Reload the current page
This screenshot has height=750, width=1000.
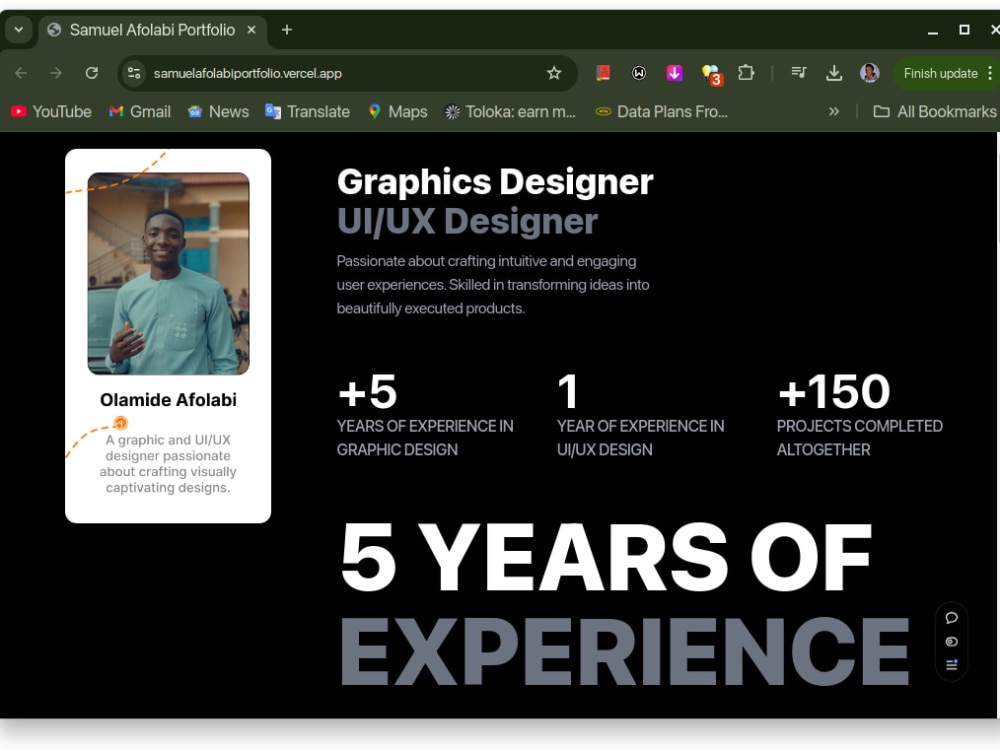pos(92,73)
